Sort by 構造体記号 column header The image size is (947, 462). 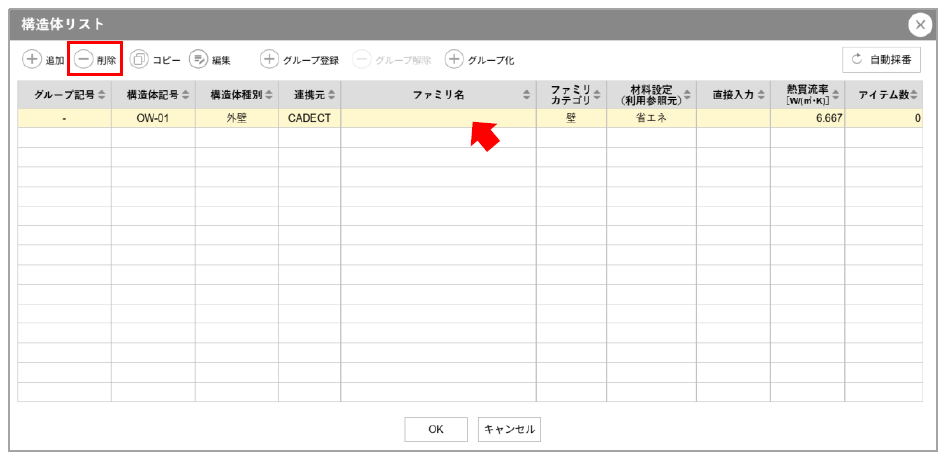(153, 95)
